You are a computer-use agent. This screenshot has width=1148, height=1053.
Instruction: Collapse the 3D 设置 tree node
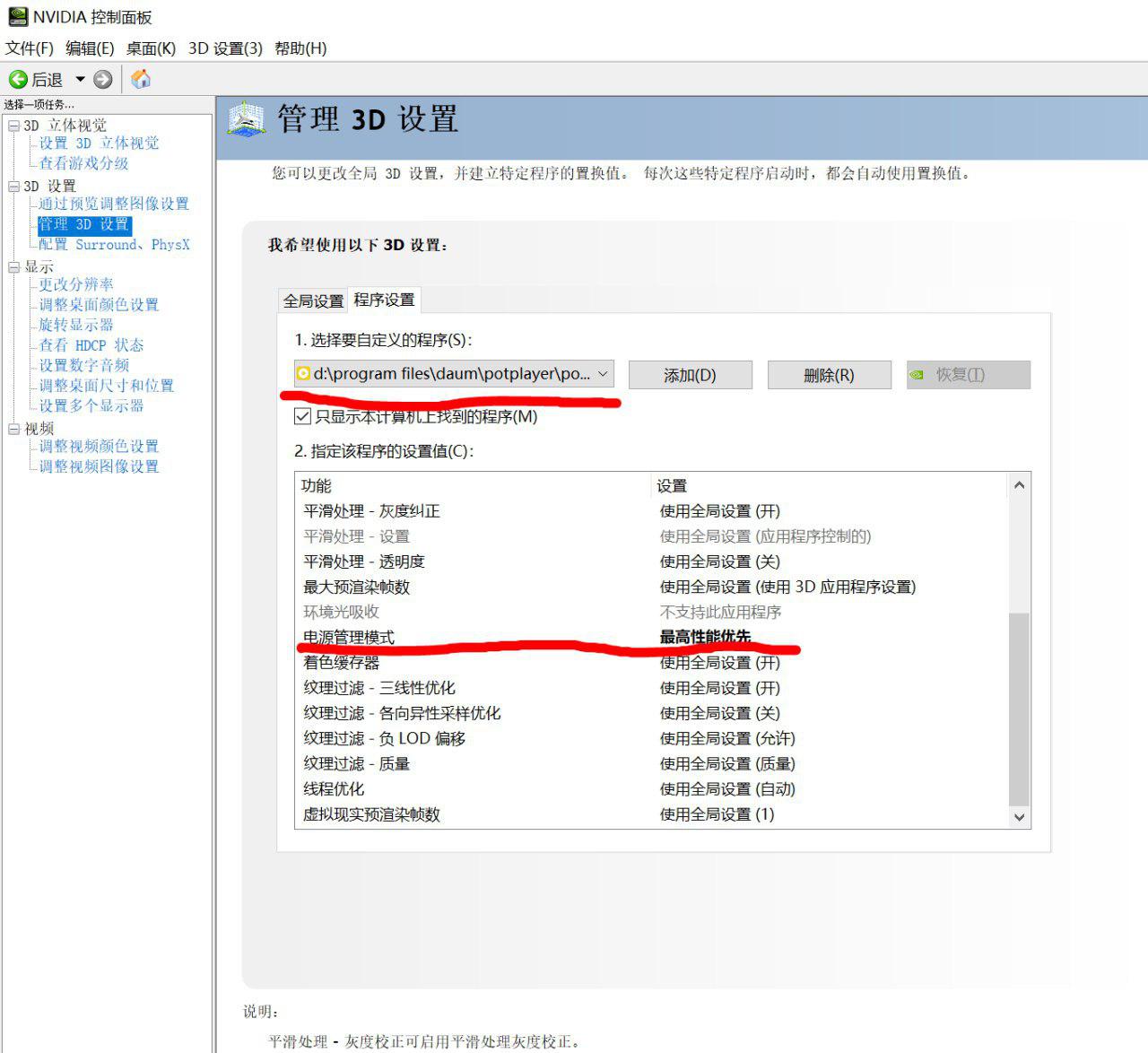pos(13,187)
